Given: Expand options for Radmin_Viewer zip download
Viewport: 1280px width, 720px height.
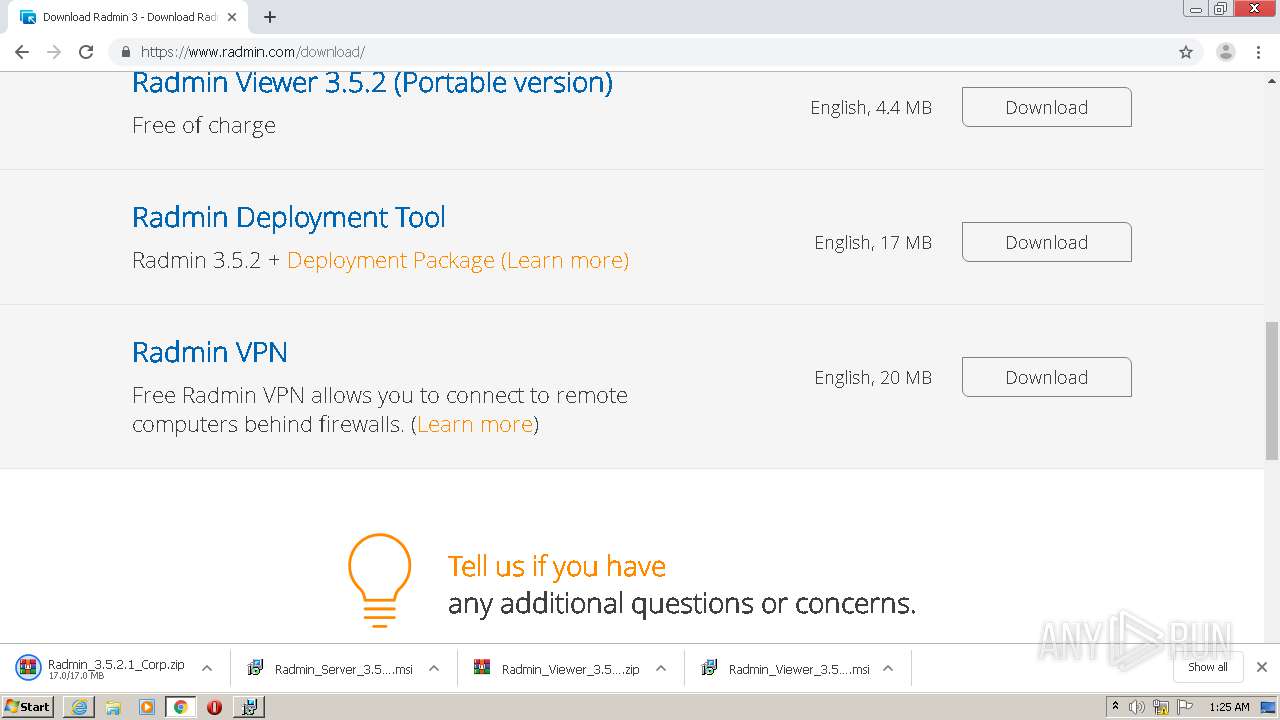Looking at the screenshot, I should [661, 668].
